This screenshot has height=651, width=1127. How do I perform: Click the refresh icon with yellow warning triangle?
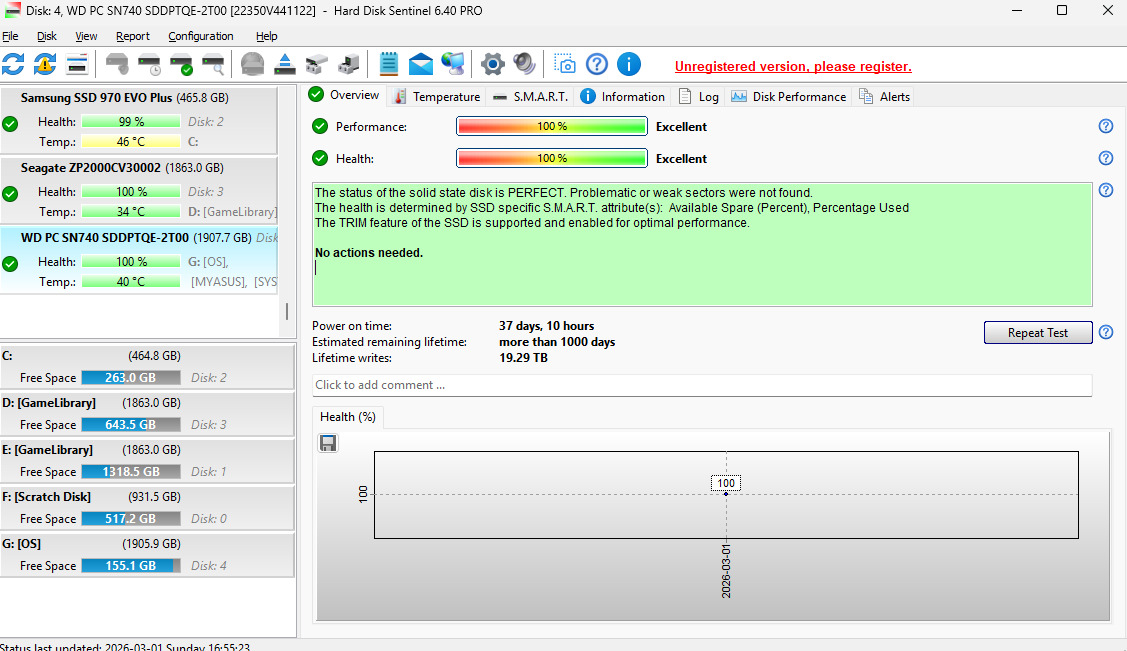[x=45, y=64]
